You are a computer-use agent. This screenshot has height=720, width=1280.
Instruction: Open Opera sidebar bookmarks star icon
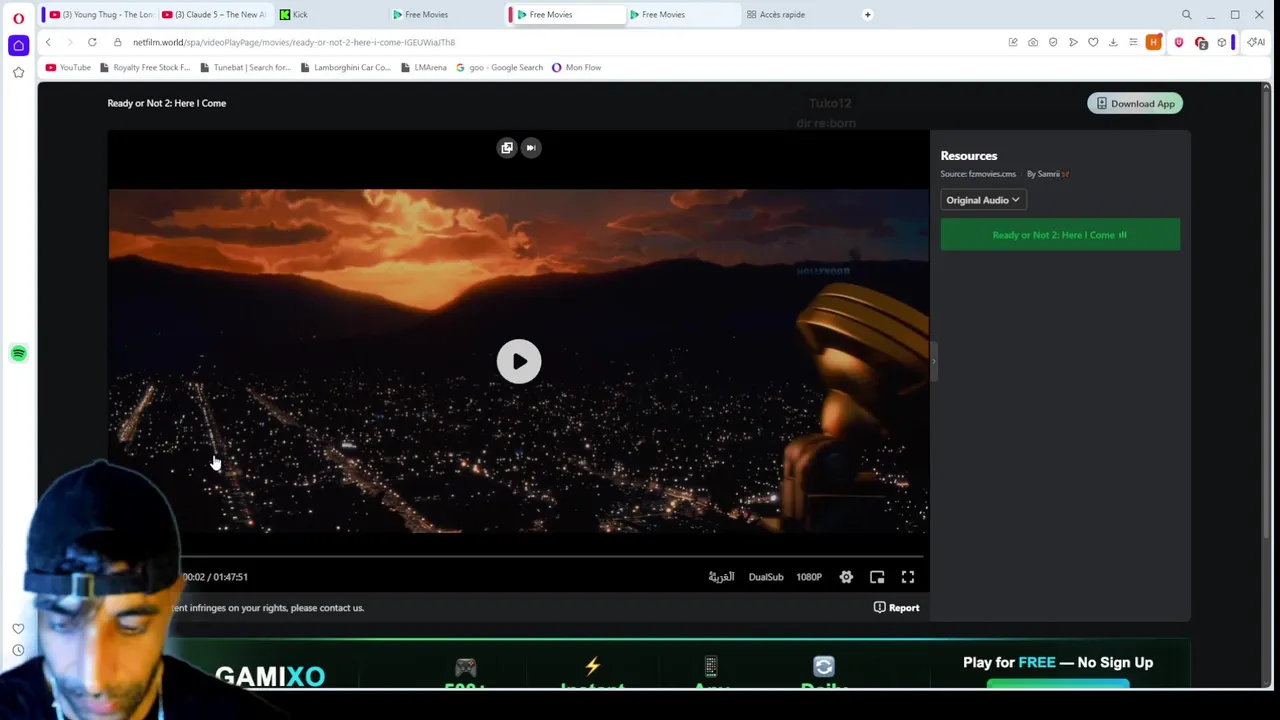pos(18,72)
